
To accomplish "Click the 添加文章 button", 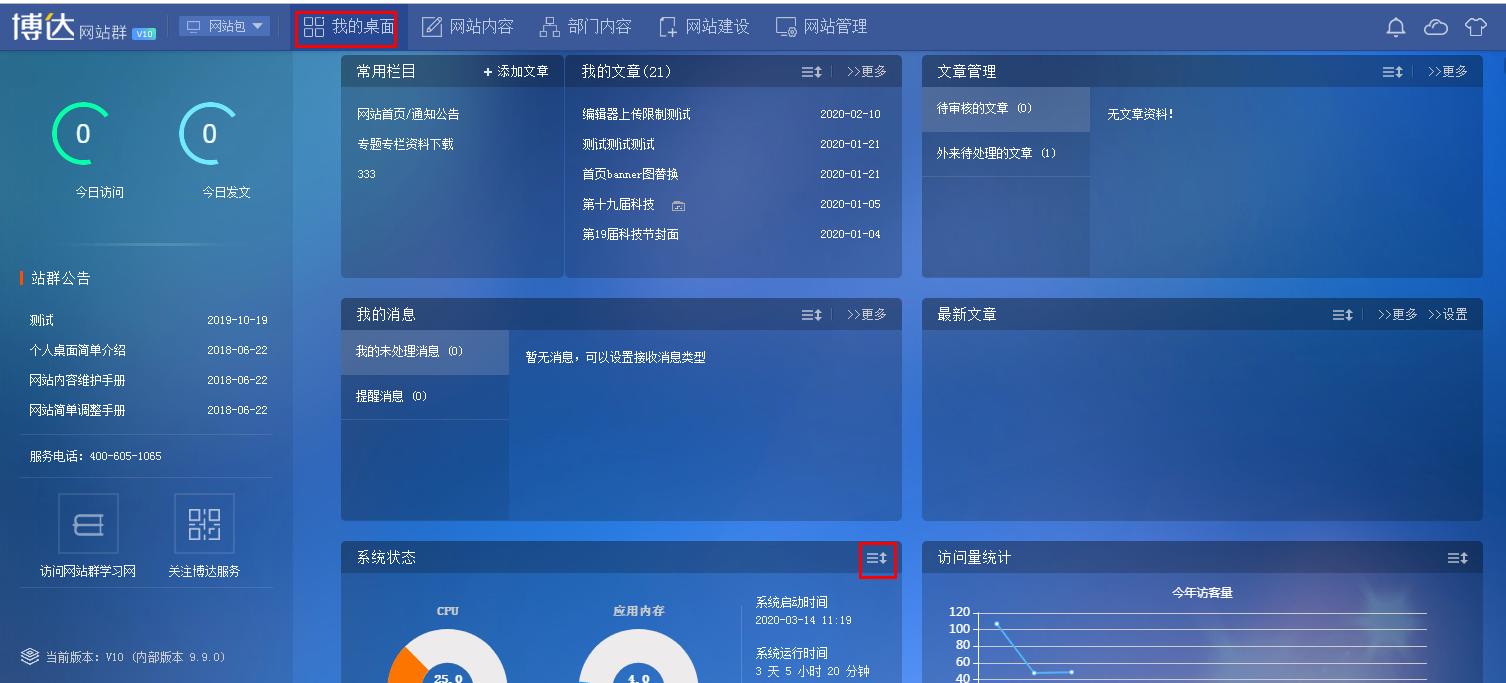I will point(516,72).
